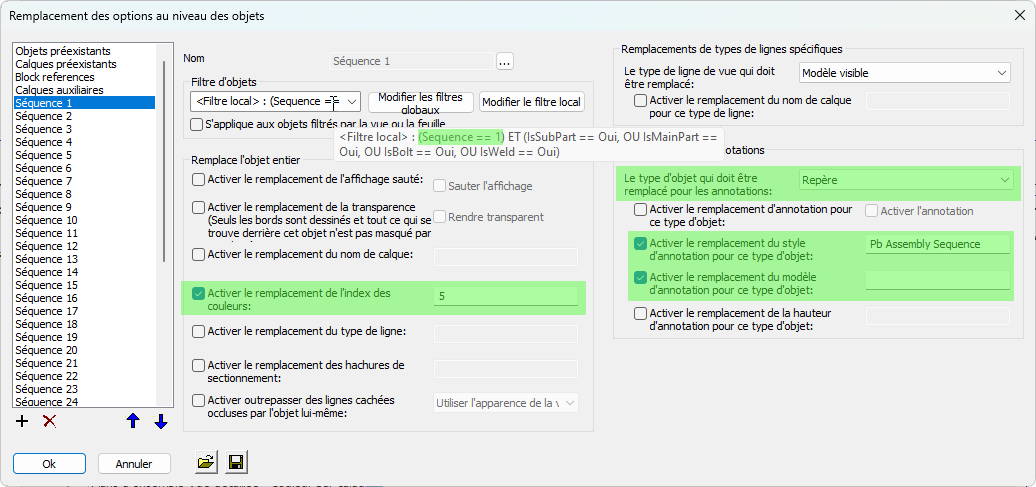Close the dialog with the X button

(1018, 15)
